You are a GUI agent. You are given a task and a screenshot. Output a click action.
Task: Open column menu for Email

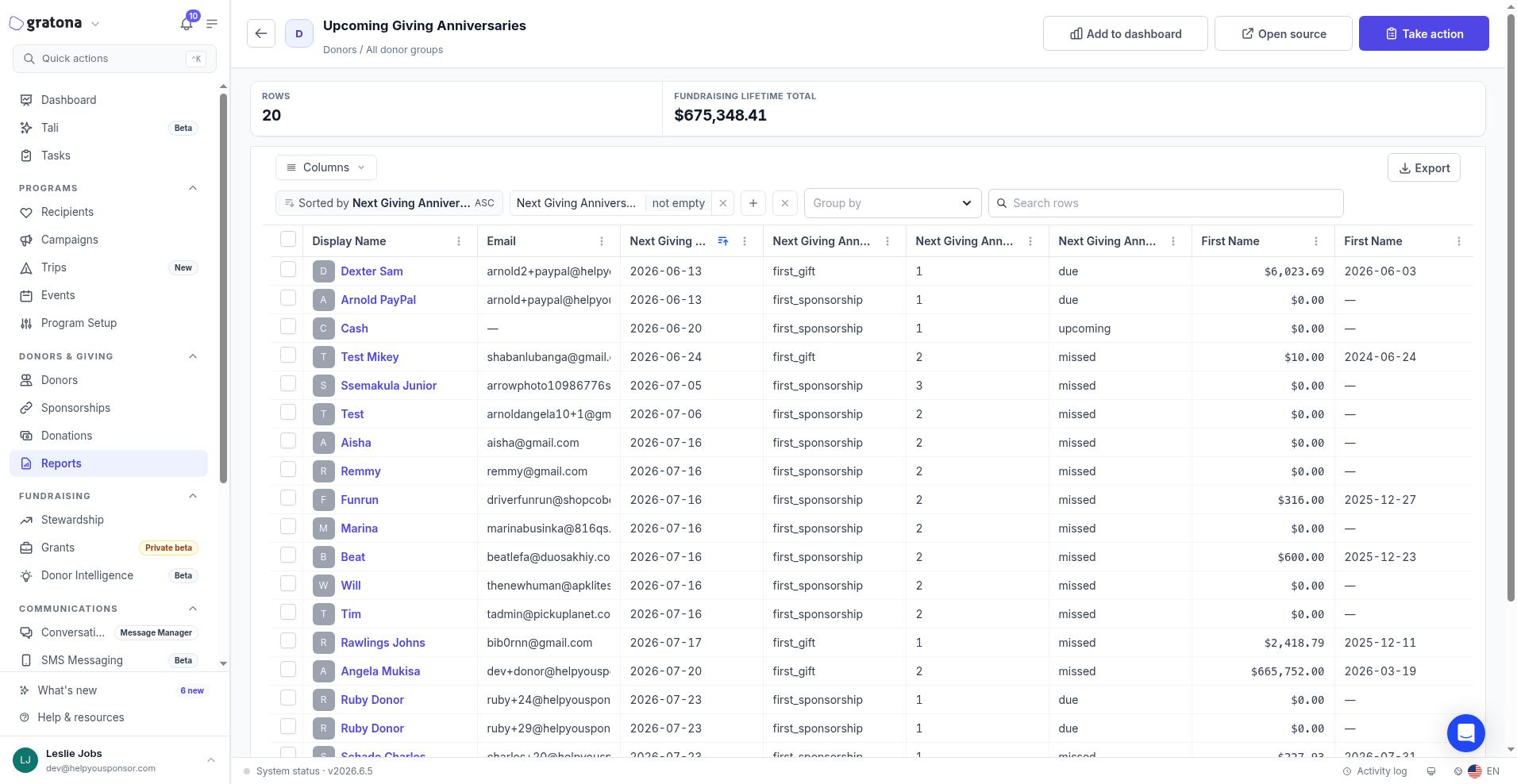click(602, 241)
